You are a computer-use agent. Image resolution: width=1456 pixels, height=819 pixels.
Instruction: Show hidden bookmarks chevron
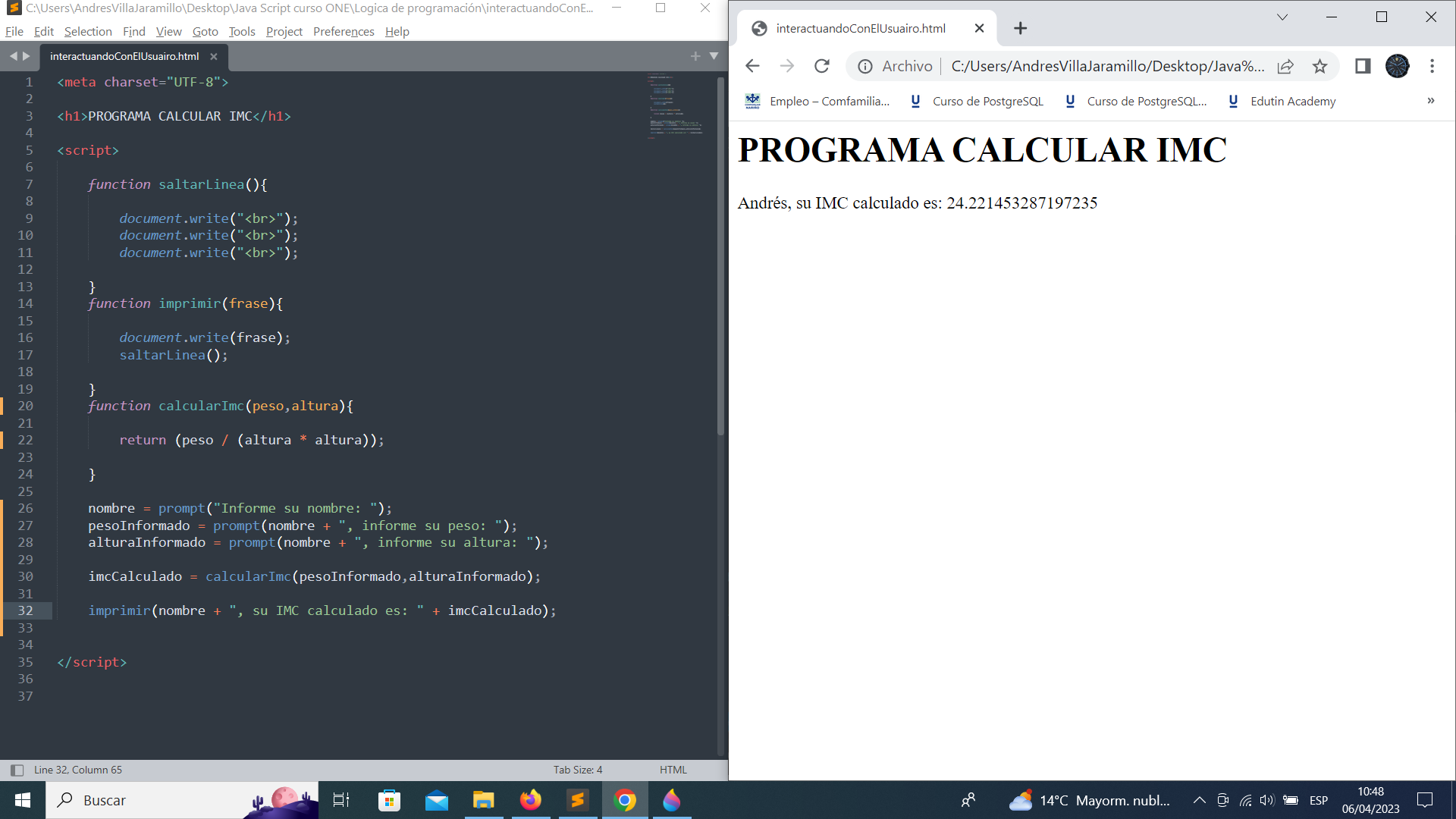click(1430, 101)
